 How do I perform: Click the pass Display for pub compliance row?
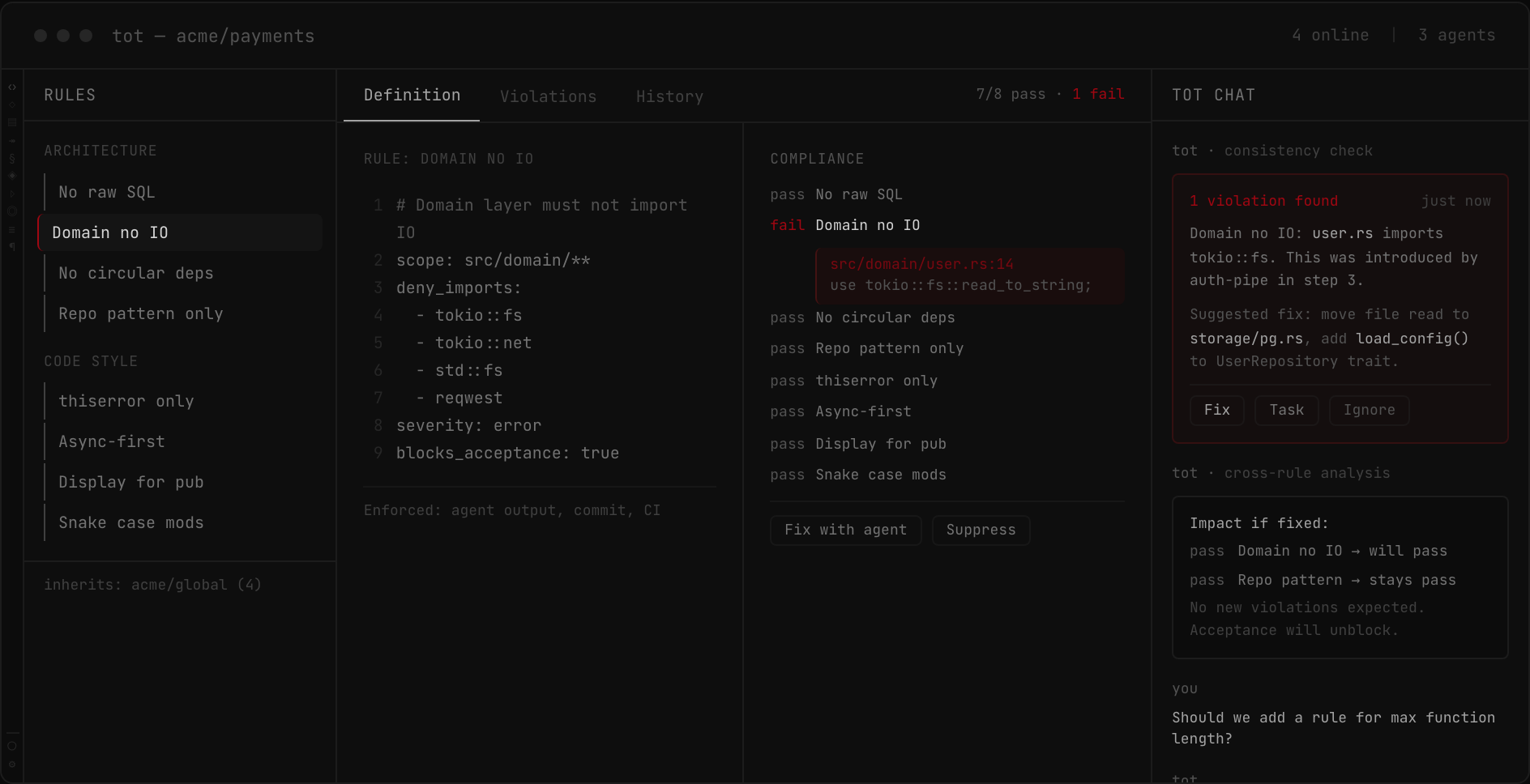[x=947, y=444]
